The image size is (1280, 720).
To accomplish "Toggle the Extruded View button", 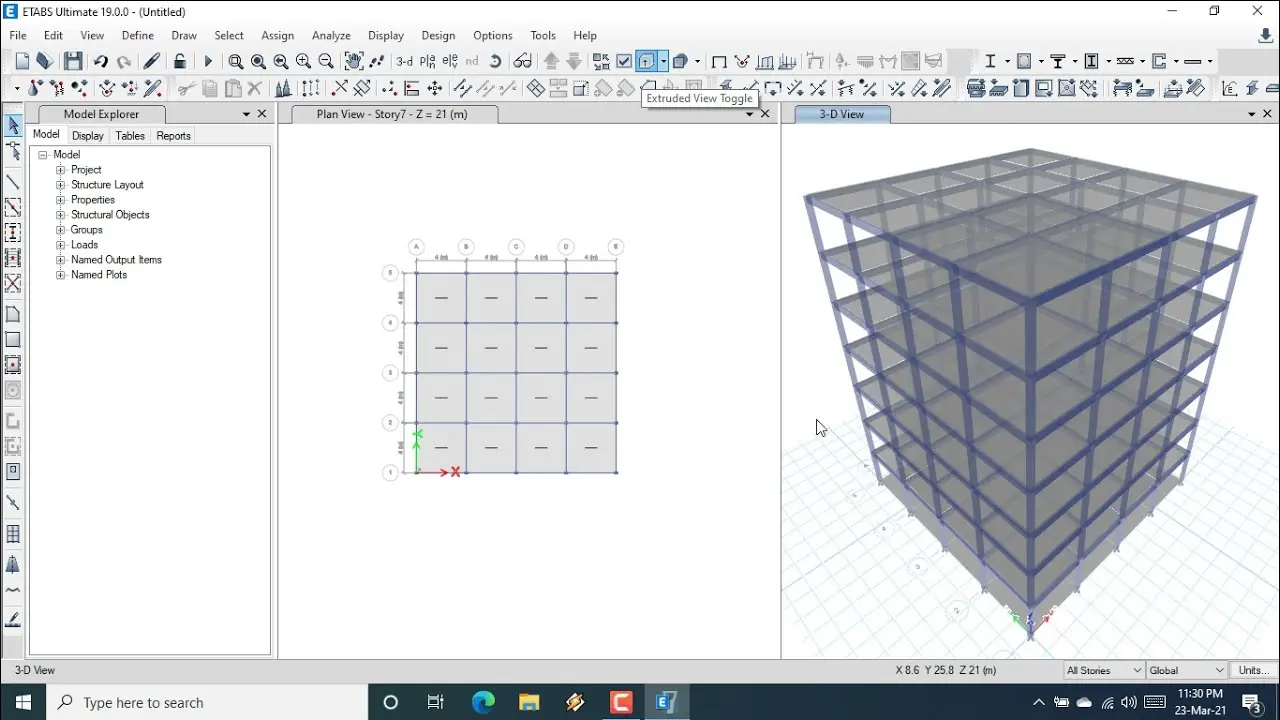I will [647, 62].
